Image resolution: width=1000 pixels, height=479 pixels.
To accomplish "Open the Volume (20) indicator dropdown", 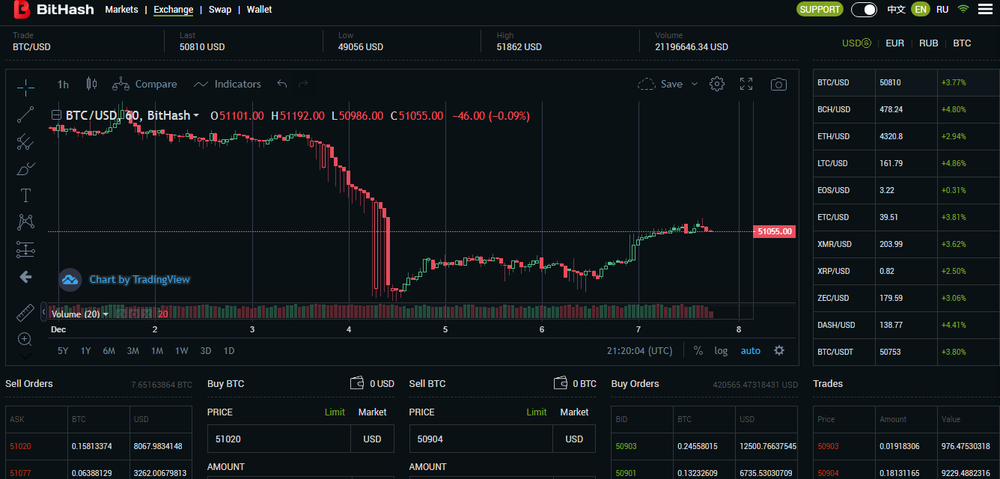I will [105, 314].
